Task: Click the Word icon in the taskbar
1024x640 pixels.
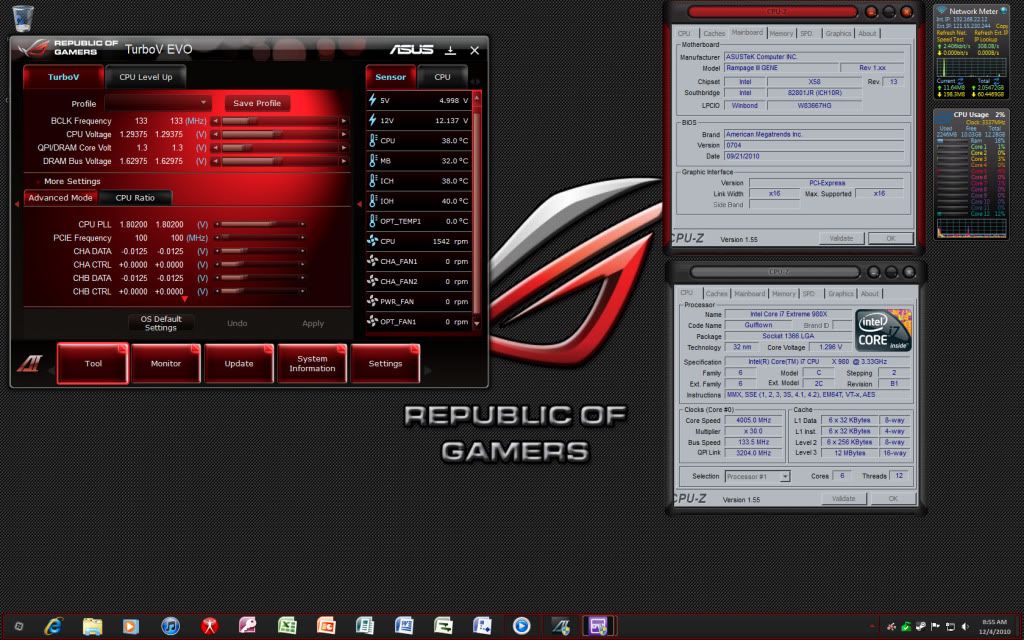Action: [x=404, y=626]
